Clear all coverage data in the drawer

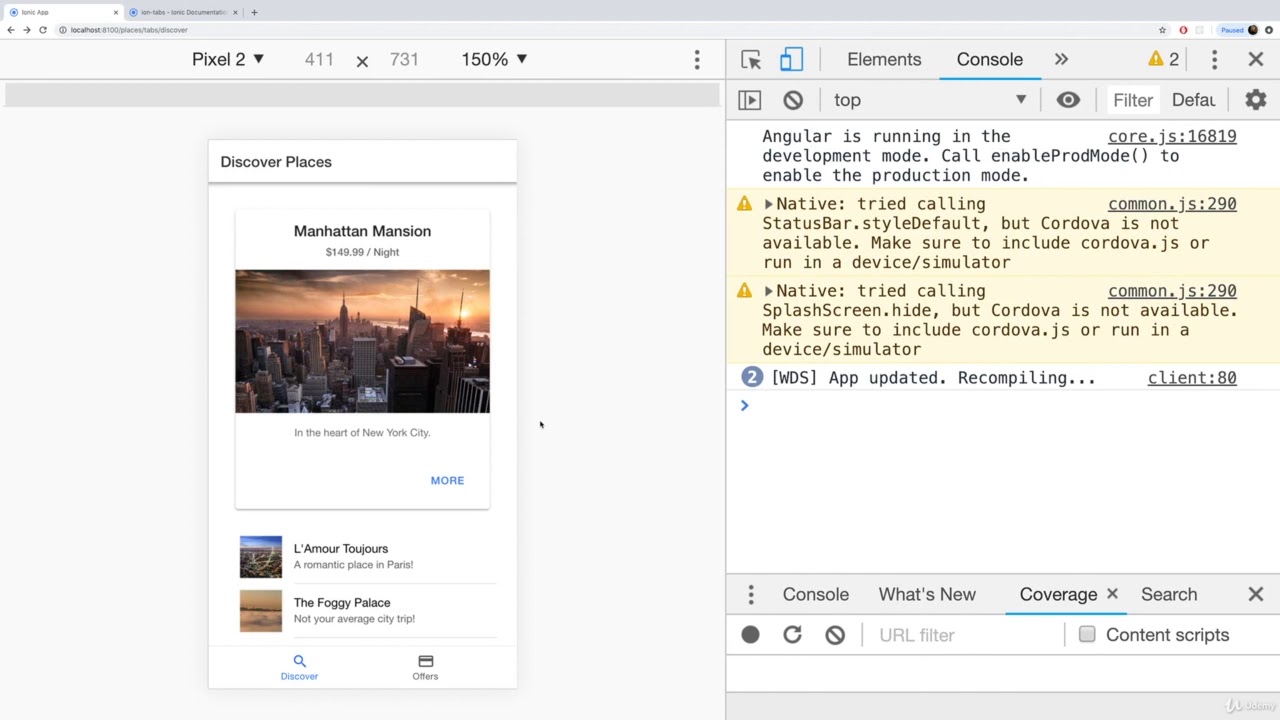pyautogui.click(x=835, y=635)
